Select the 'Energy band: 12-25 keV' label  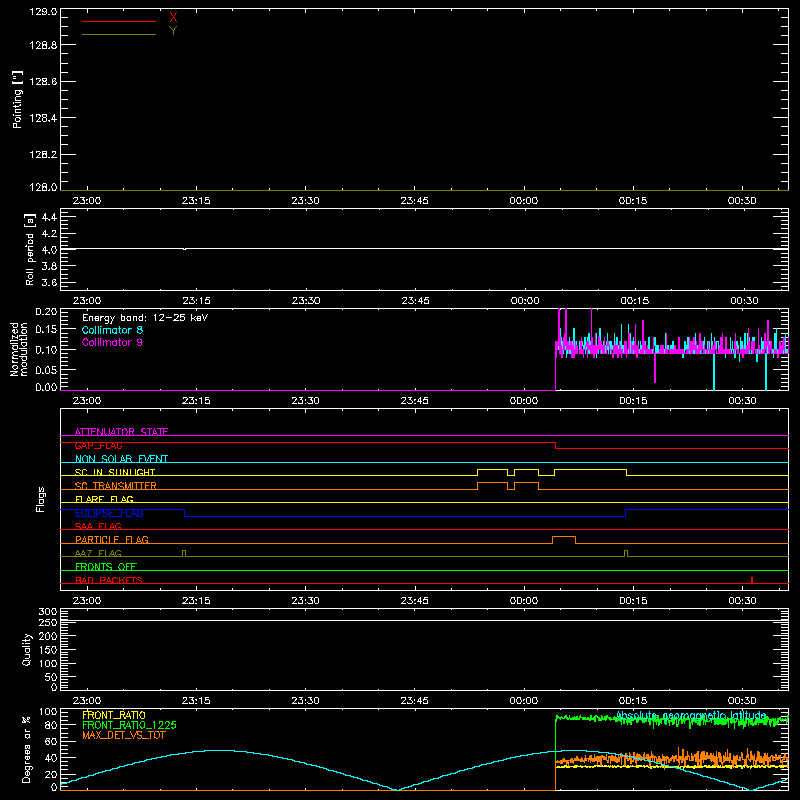click(x=145, y=318)
